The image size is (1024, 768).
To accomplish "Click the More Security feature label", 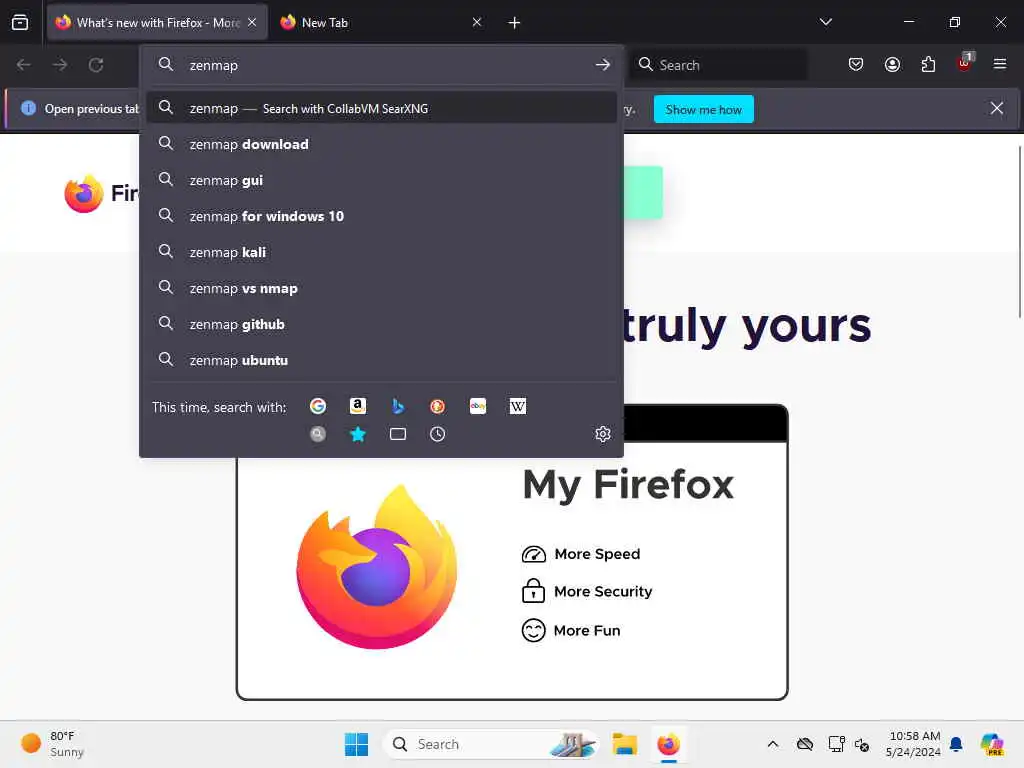I will 603,591.
